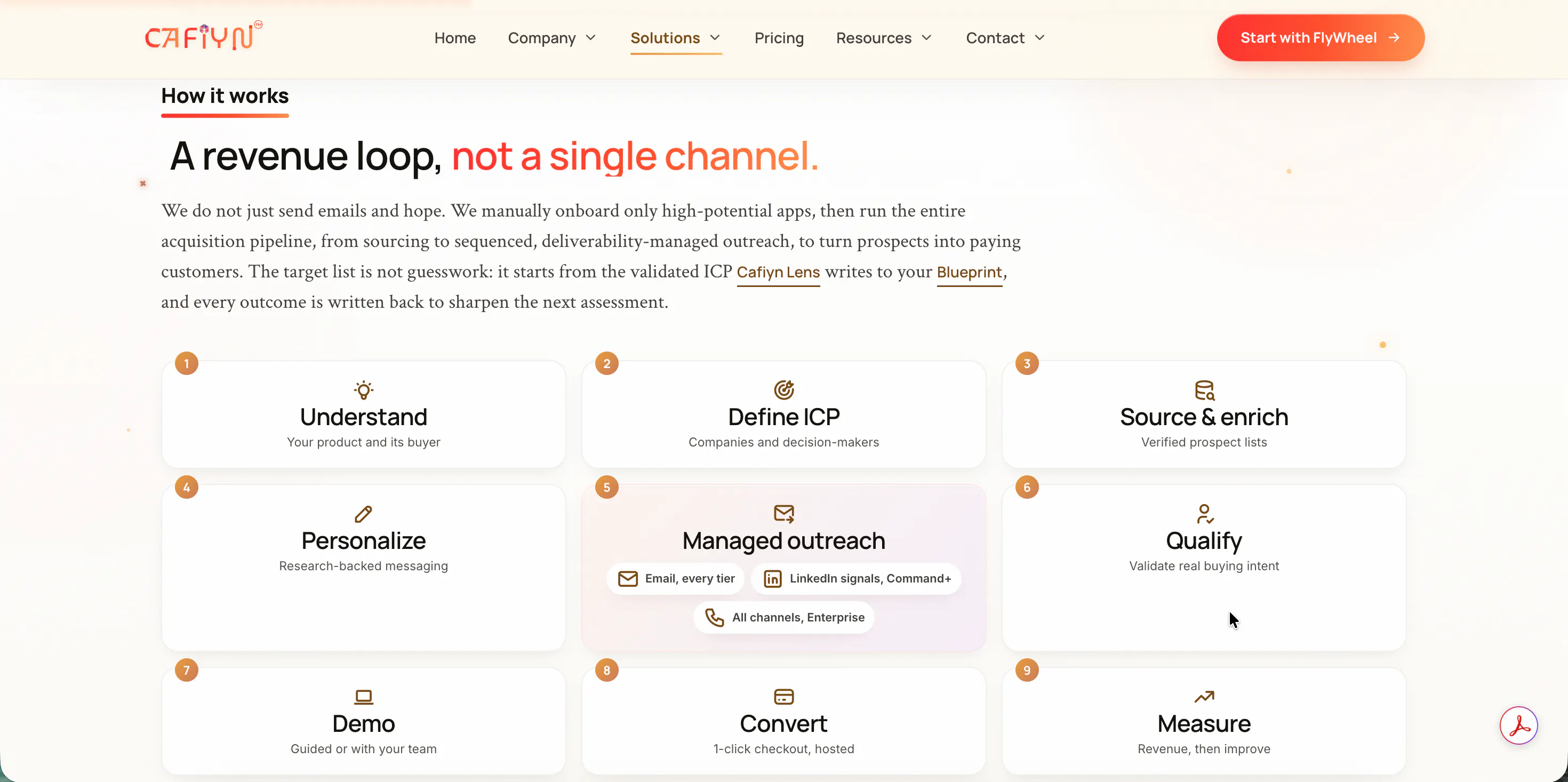Image resolution: width=1568 pixels, height=782 pixels.
Task: Select the Email, every tier chip
Action: pos(675,579)
